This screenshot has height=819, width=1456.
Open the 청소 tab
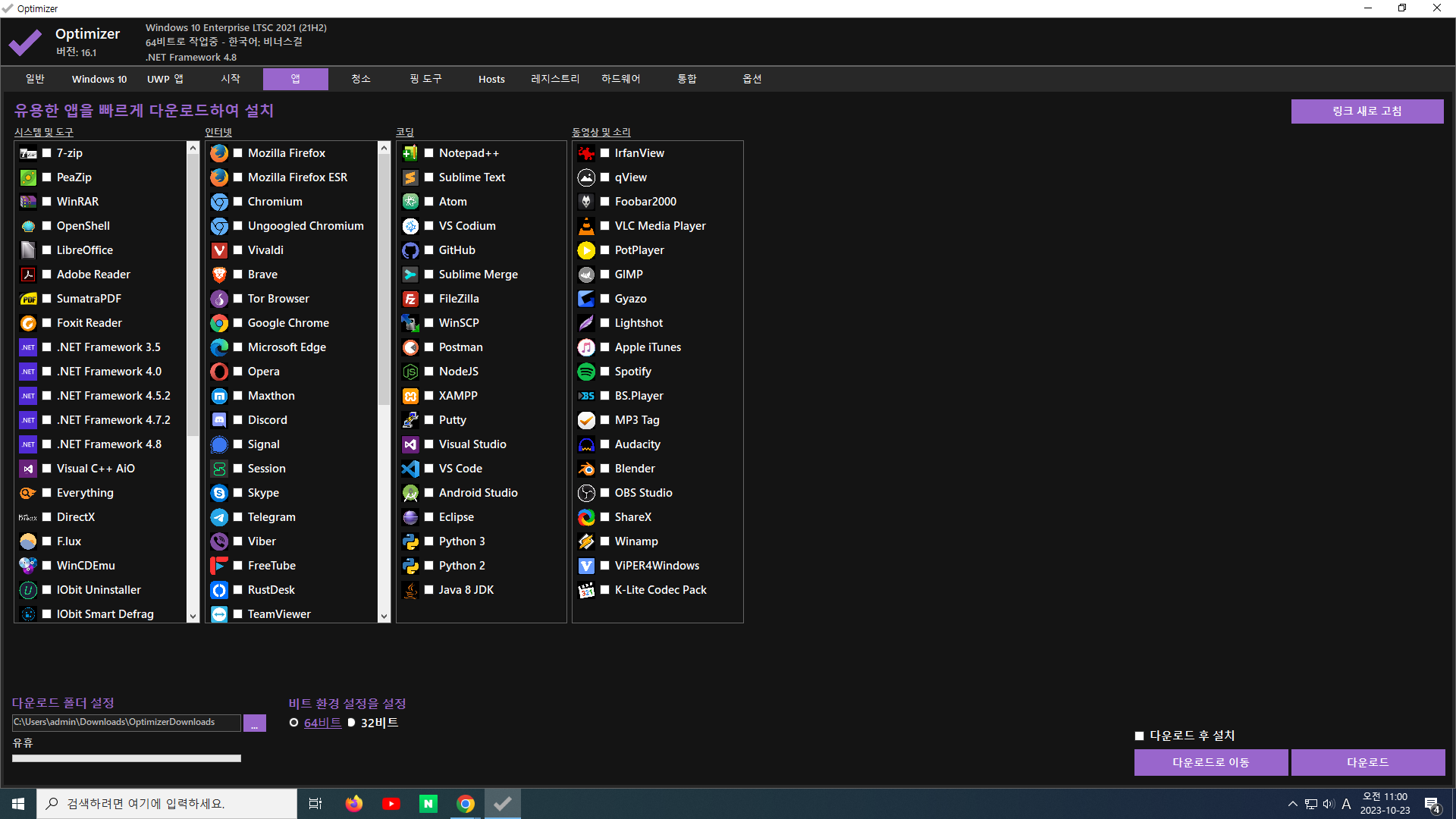(361, 79)
